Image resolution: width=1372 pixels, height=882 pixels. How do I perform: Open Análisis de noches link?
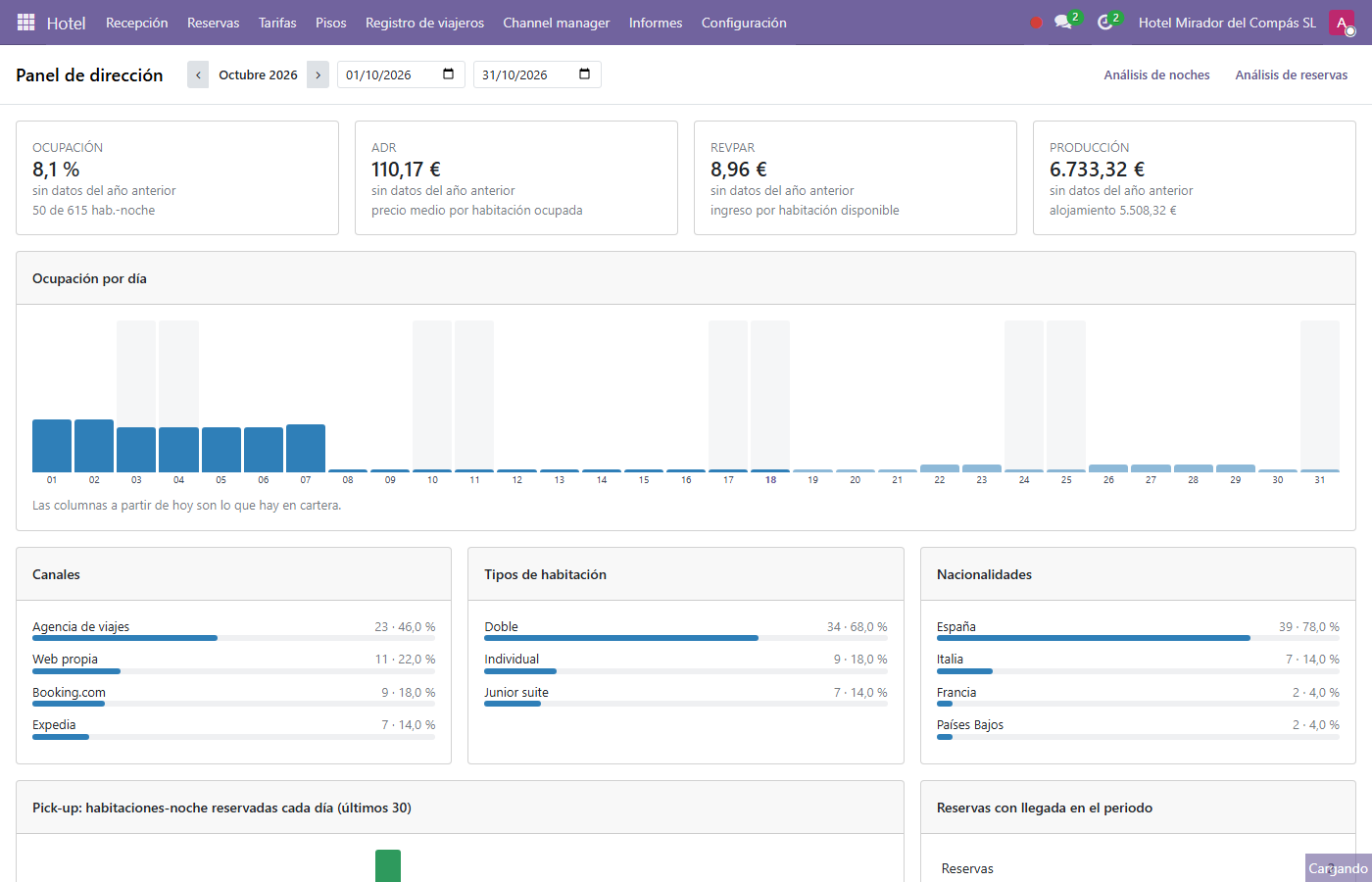point(1157,74)
